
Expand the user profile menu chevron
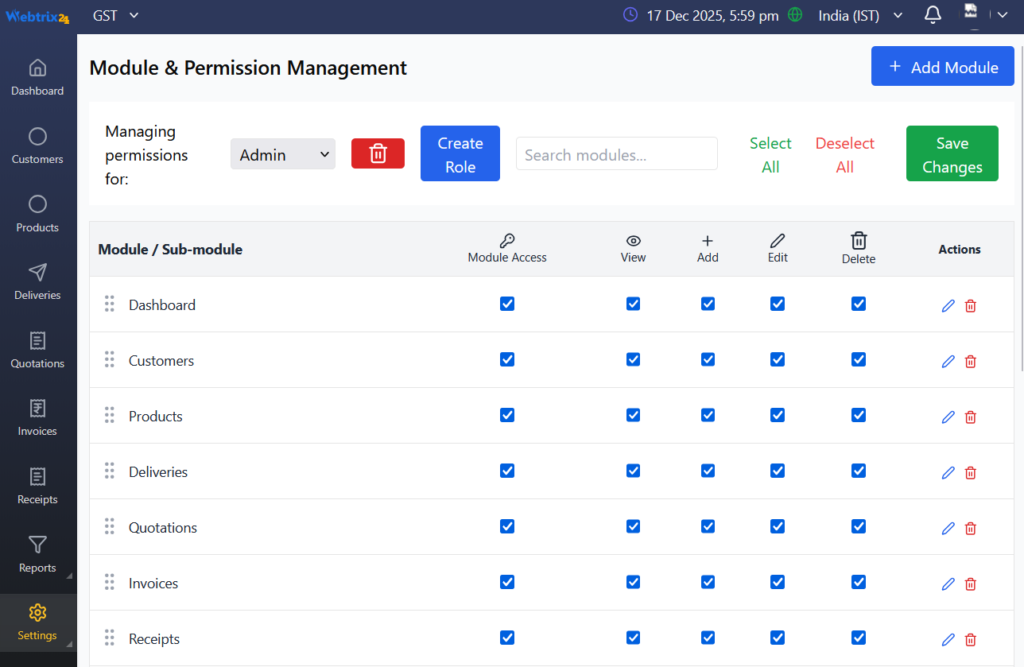tap(1002, 15)
